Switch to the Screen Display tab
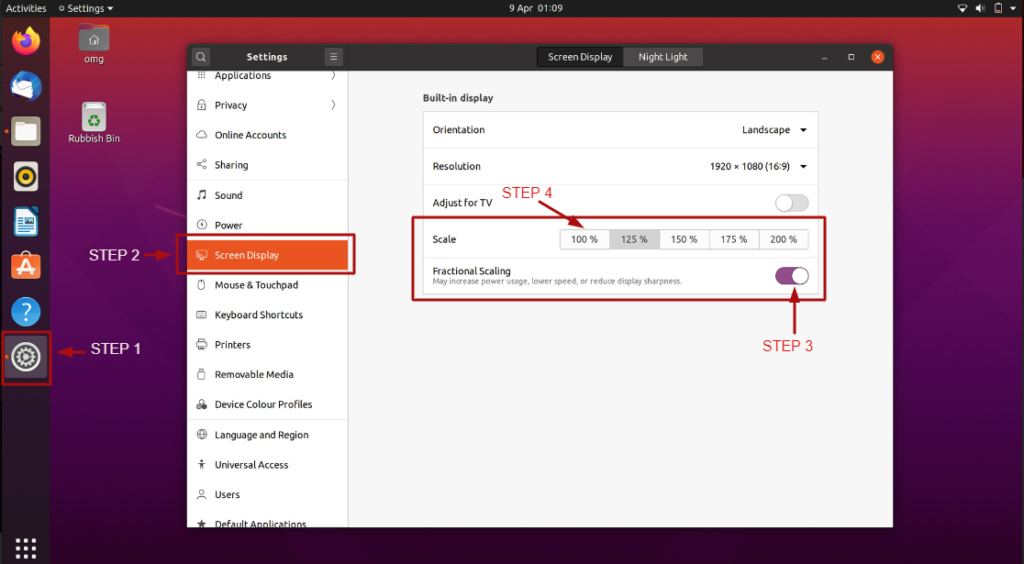This screenshot has height=564, width=1024. 580,57
